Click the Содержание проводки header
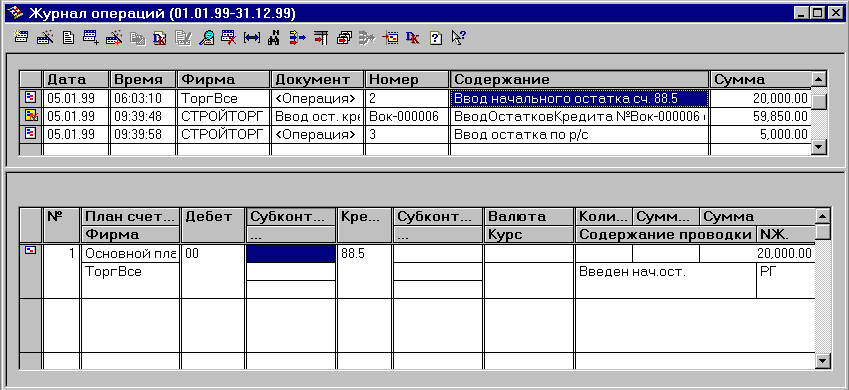 [666, 235]
